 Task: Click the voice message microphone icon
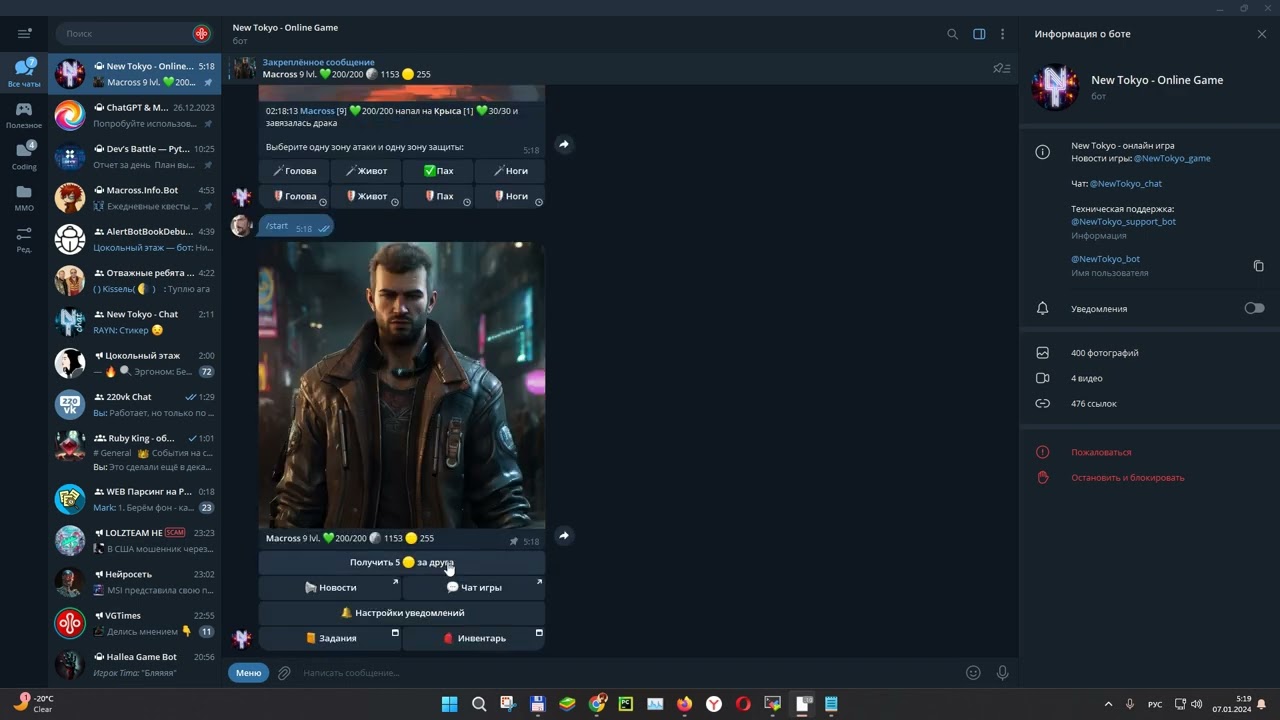click(1002, 673)
